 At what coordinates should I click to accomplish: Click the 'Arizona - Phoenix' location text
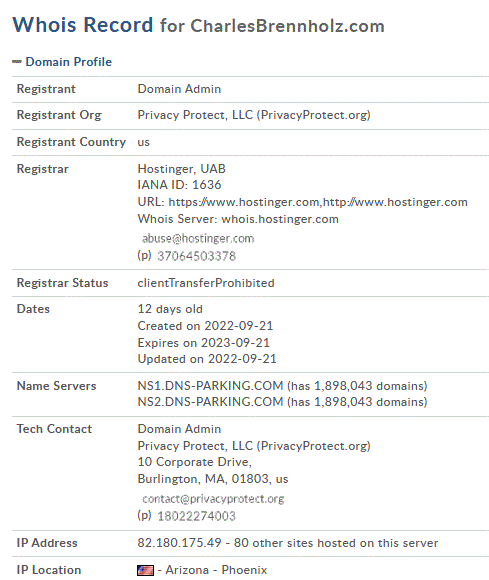pos(216,570)
